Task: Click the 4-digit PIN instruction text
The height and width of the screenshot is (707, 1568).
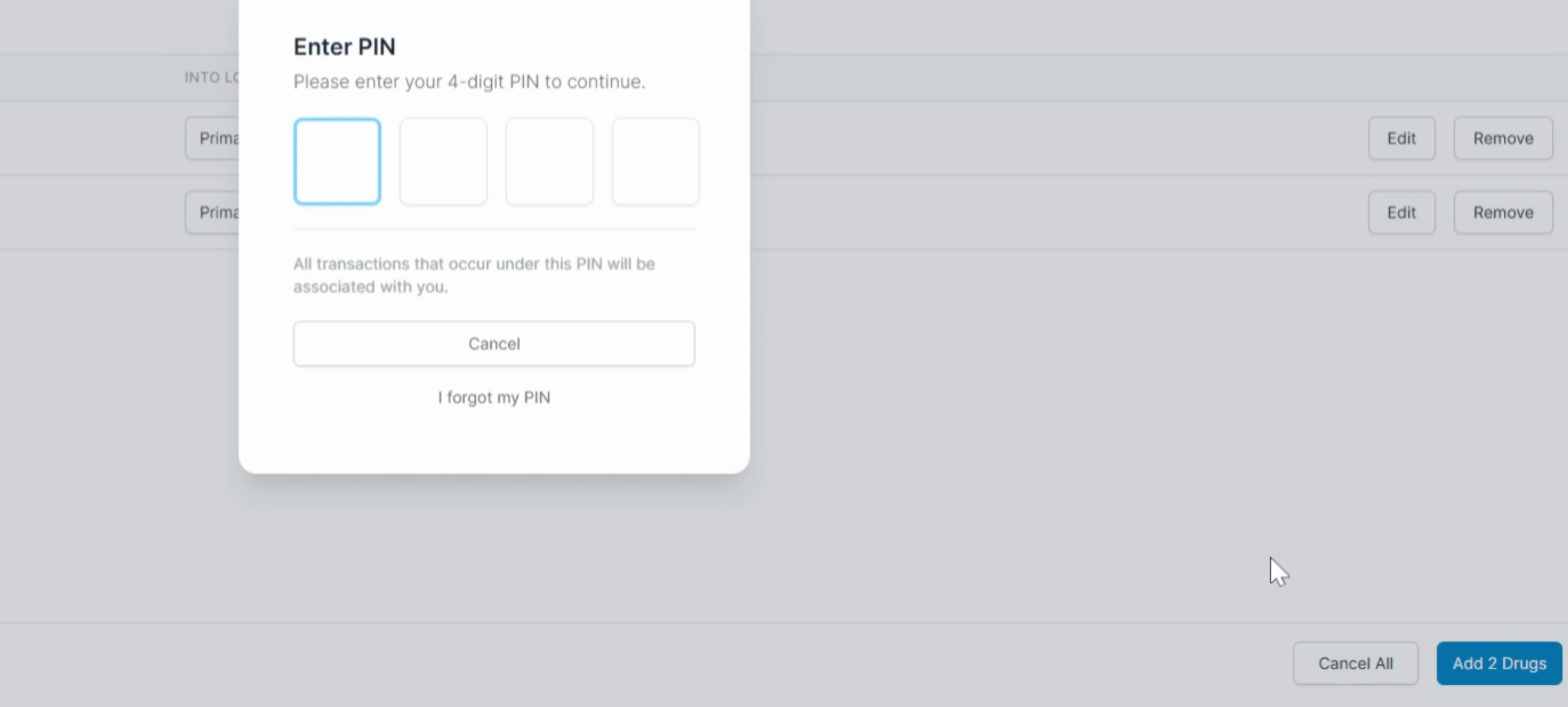Action: click(x=469, y=82)
